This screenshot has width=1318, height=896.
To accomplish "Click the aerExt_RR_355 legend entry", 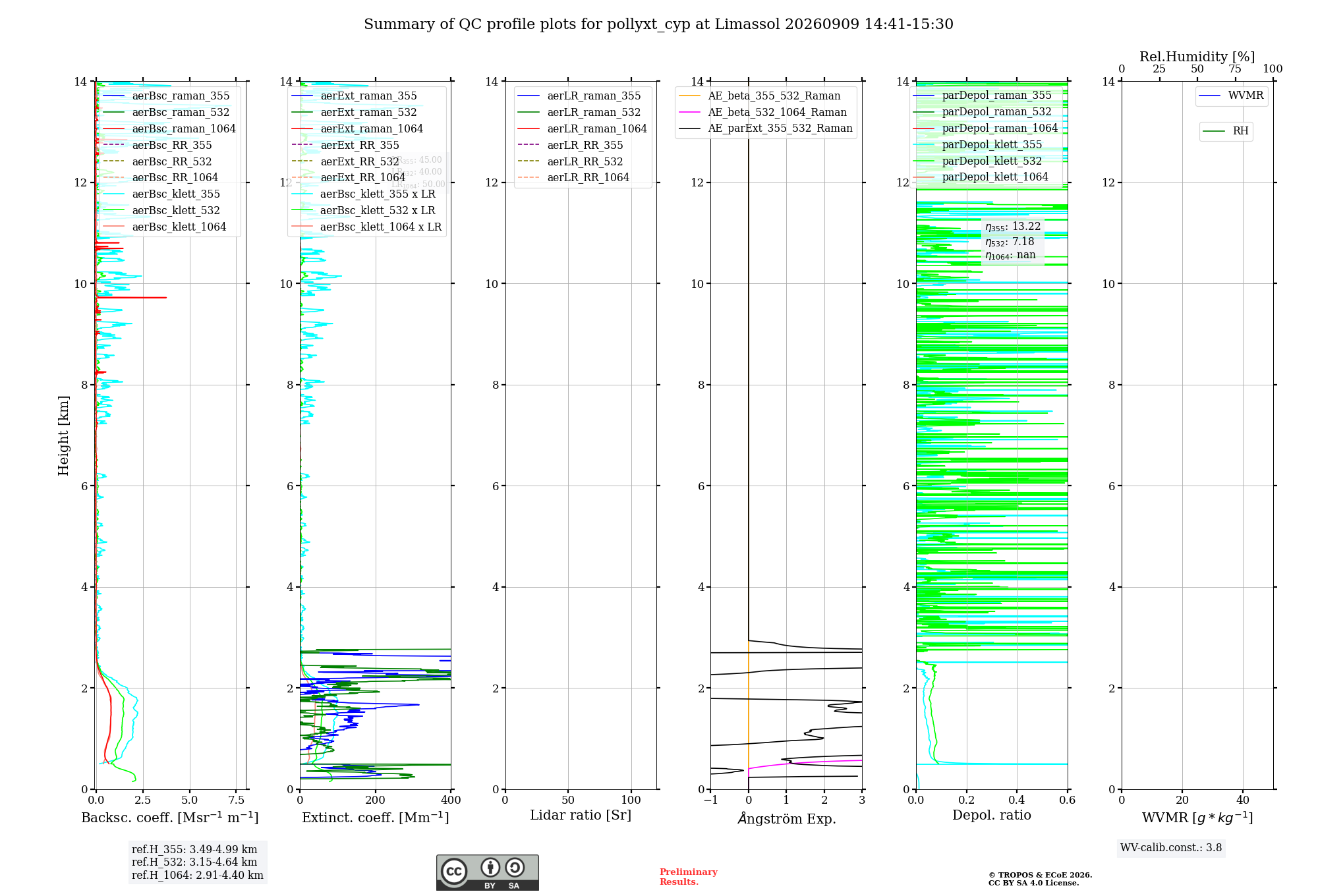I will tap(345, 145).
